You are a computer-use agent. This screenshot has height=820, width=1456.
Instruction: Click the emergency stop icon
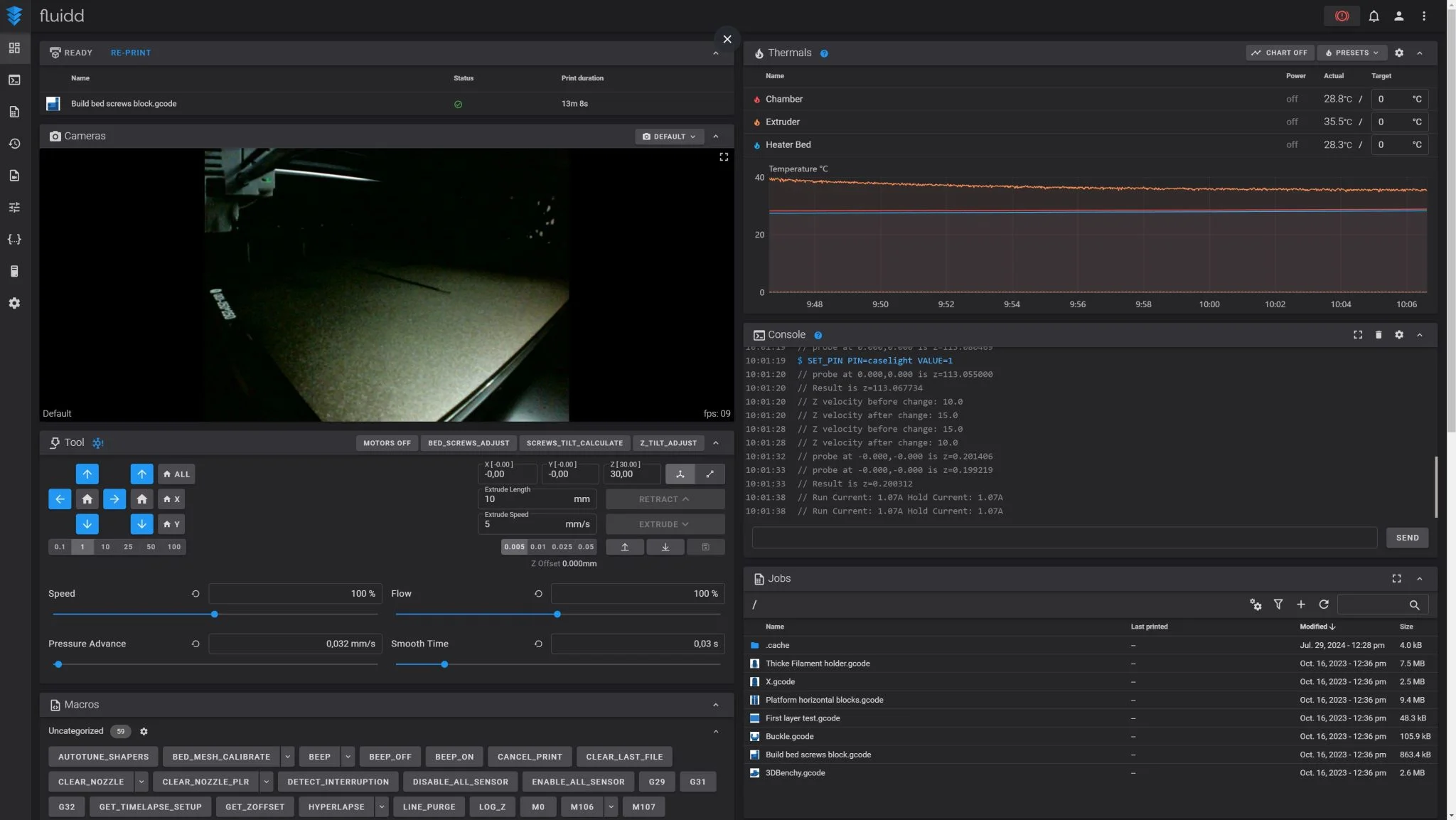[x=1342, y=16]
